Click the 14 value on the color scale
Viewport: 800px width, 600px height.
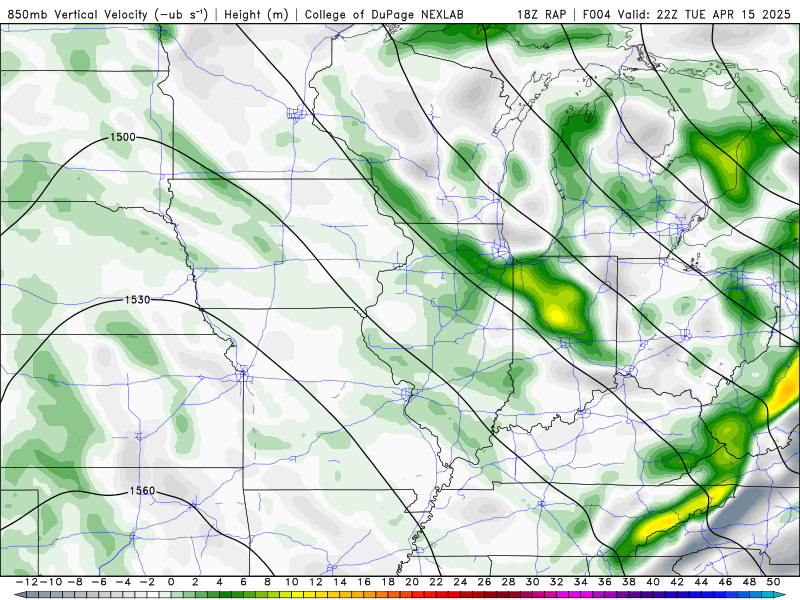[x=340, y=582]
